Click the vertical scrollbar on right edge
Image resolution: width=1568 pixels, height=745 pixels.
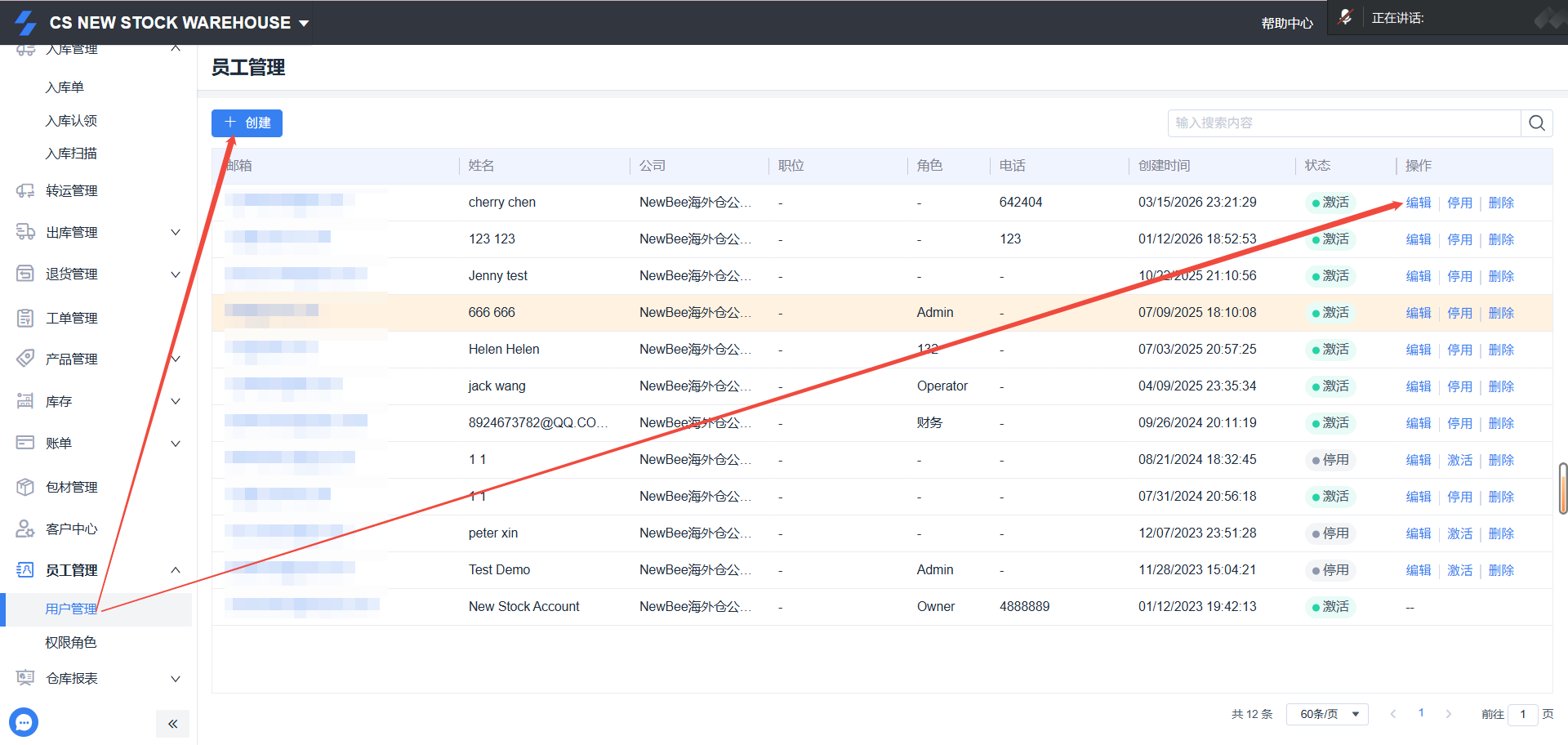[1562, 488]
